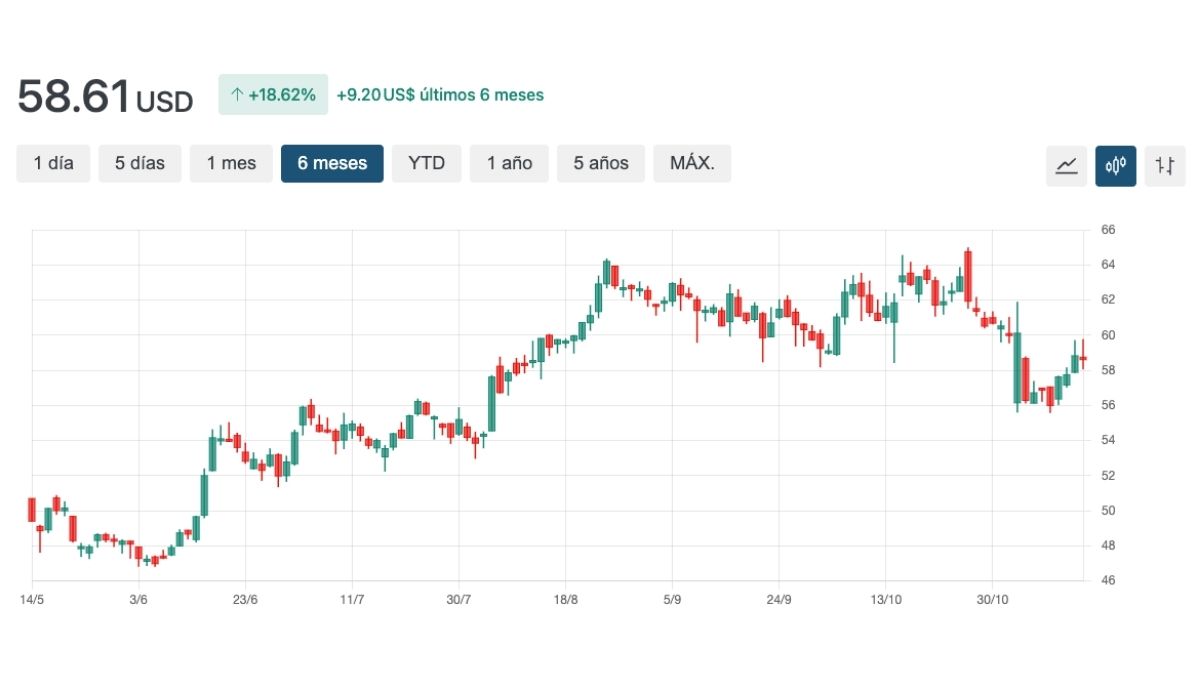Click the 13/10 date axis label

[885, 600]
